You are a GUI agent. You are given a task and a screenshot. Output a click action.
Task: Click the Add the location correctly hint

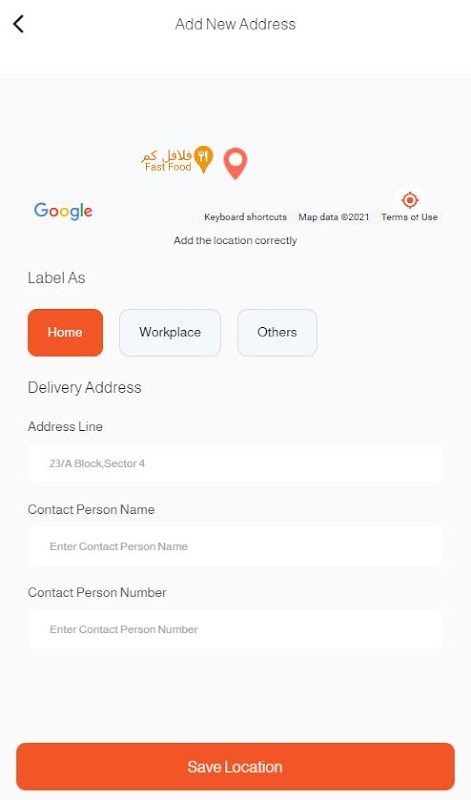[235, 240]
